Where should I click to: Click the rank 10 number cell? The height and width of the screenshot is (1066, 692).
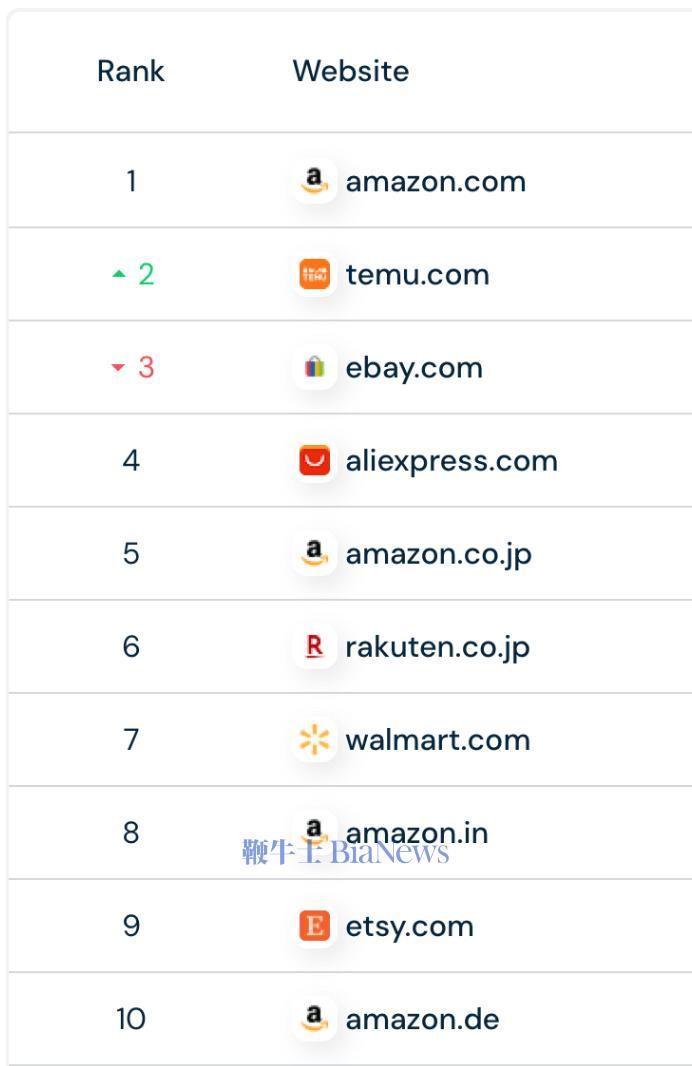[x=131, y=1018]
